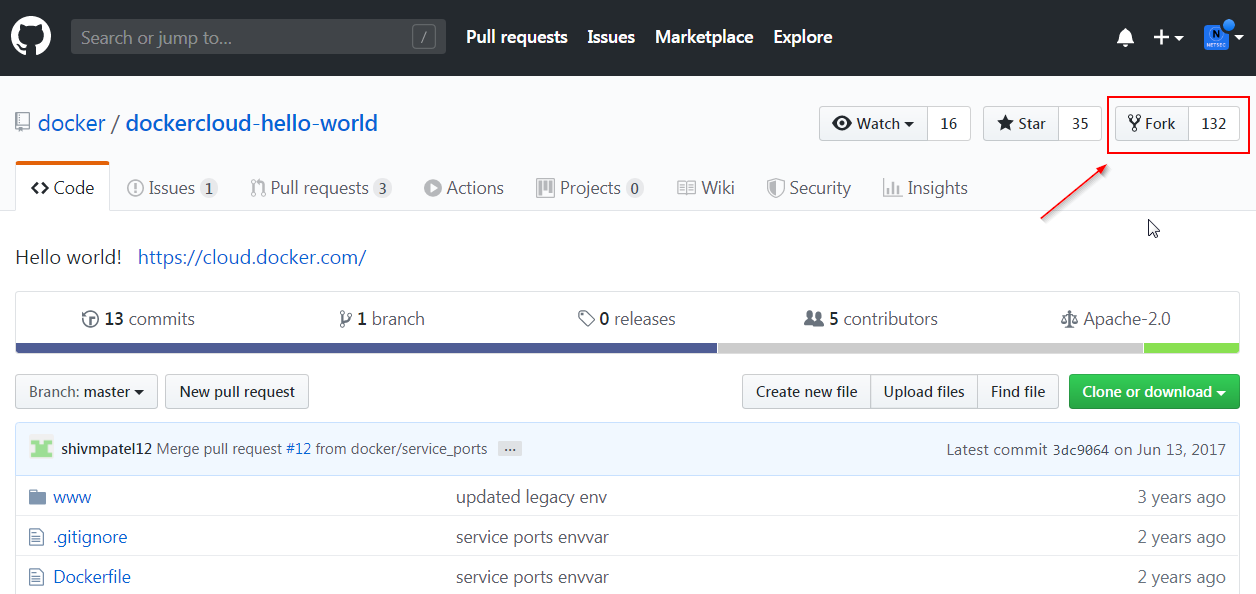This screenshot has width=1256, height=594.
Task: Click the slash shortcut key hint
Action: [x=423, y=38]
